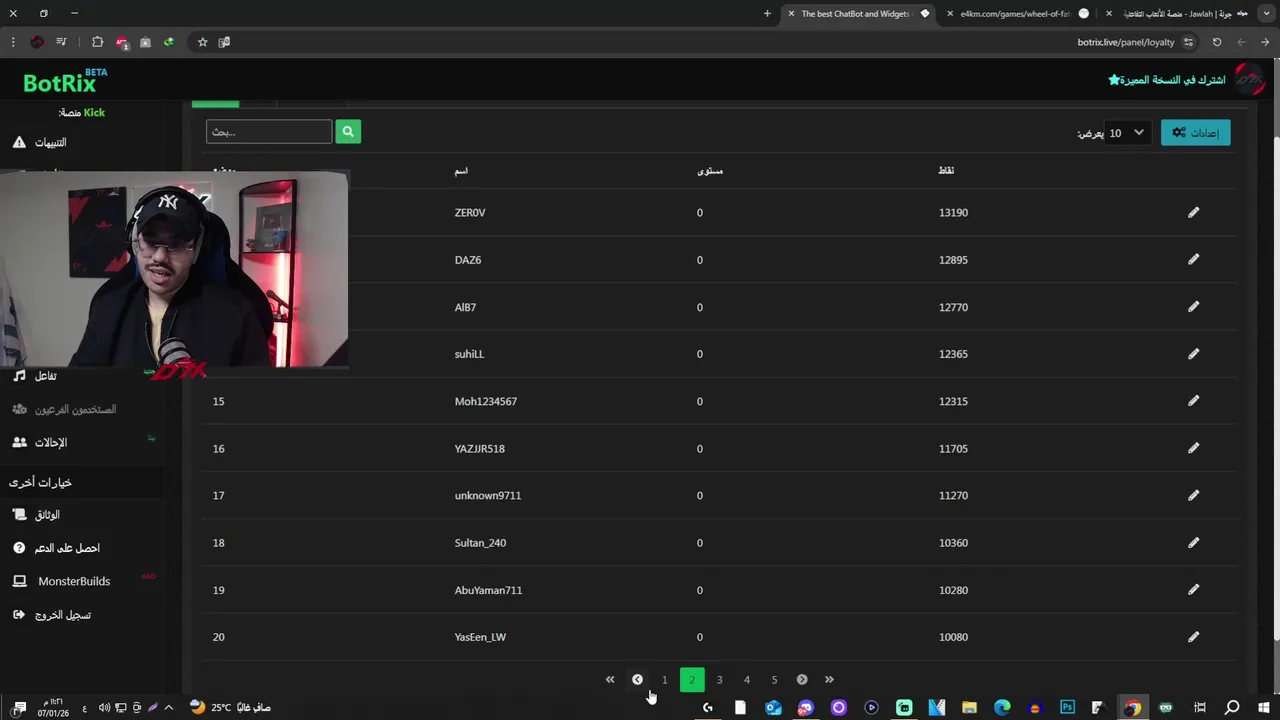Click the search input field بحث
This screenshot has width=1280, height=720.
[269, 132]
